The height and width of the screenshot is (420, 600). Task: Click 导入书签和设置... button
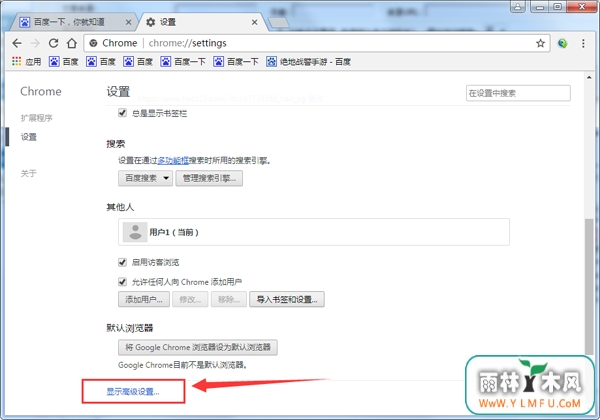click(287, 299)
